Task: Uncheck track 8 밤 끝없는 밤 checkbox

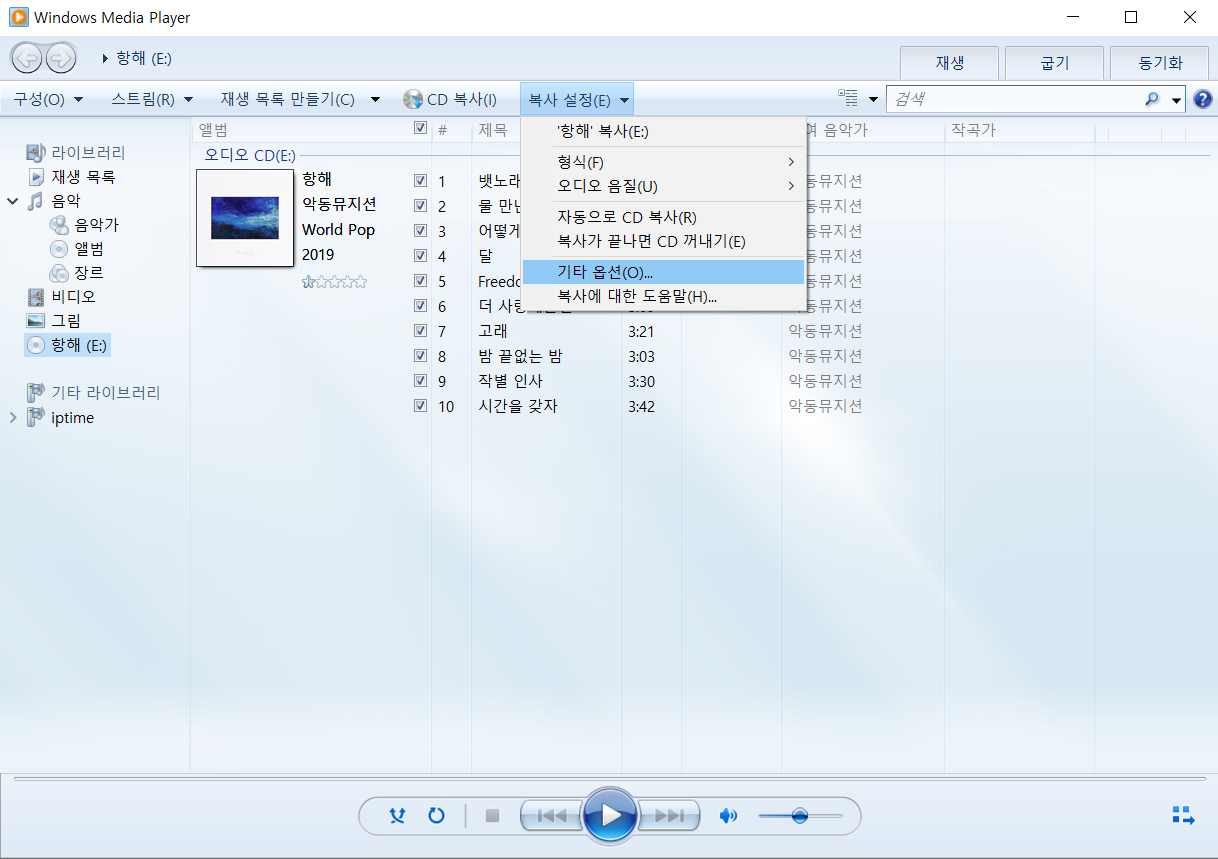Action: (421, 356)
